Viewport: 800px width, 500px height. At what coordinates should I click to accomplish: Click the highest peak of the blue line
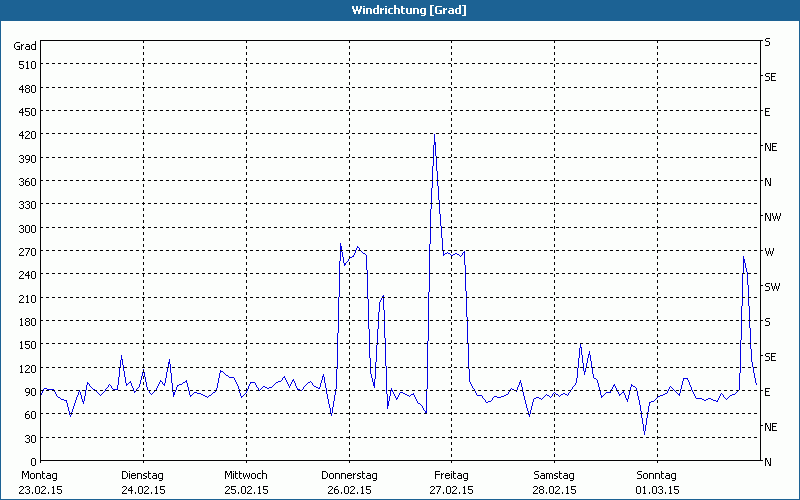(x=434, y=134)
